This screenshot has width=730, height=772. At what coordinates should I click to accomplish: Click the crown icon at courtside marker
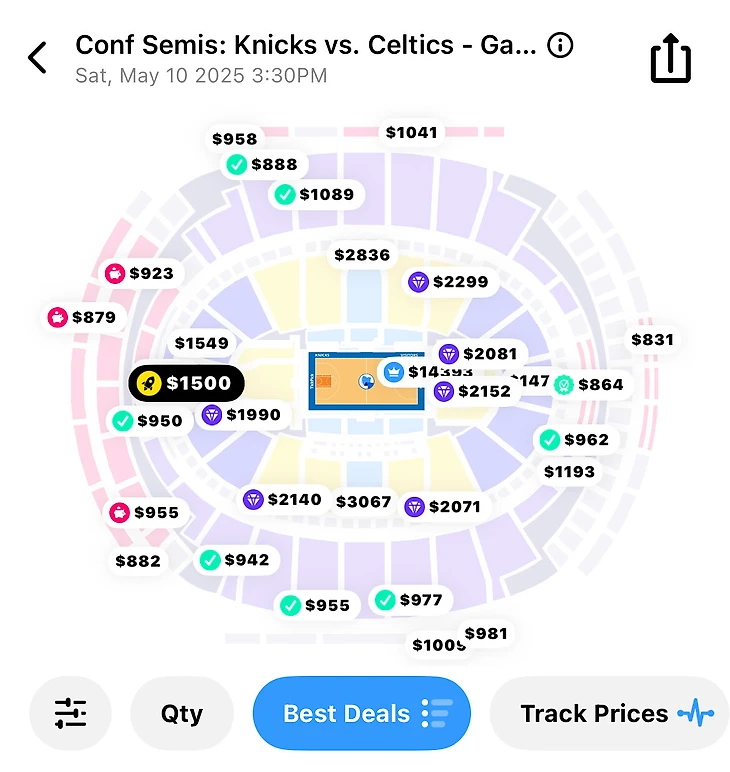(x=394, y=371)
